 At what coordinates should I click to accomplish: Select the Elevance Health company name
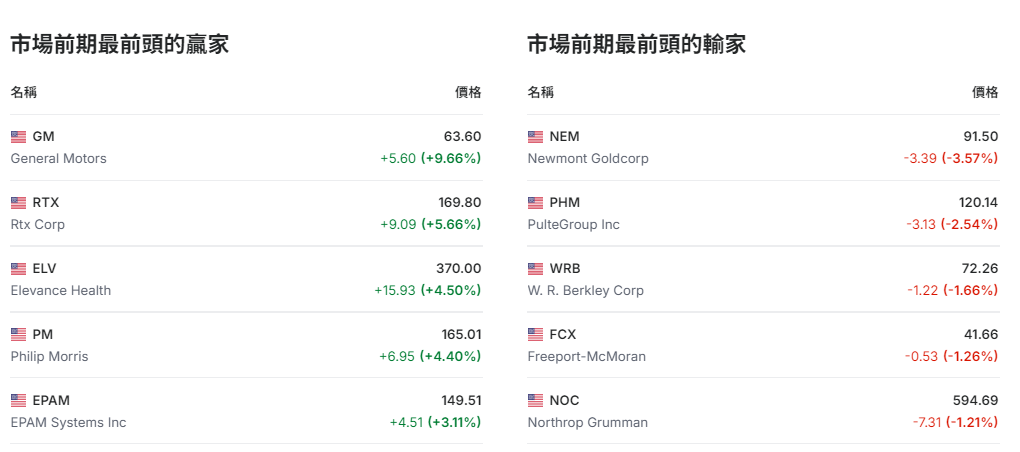click(61, 291)
